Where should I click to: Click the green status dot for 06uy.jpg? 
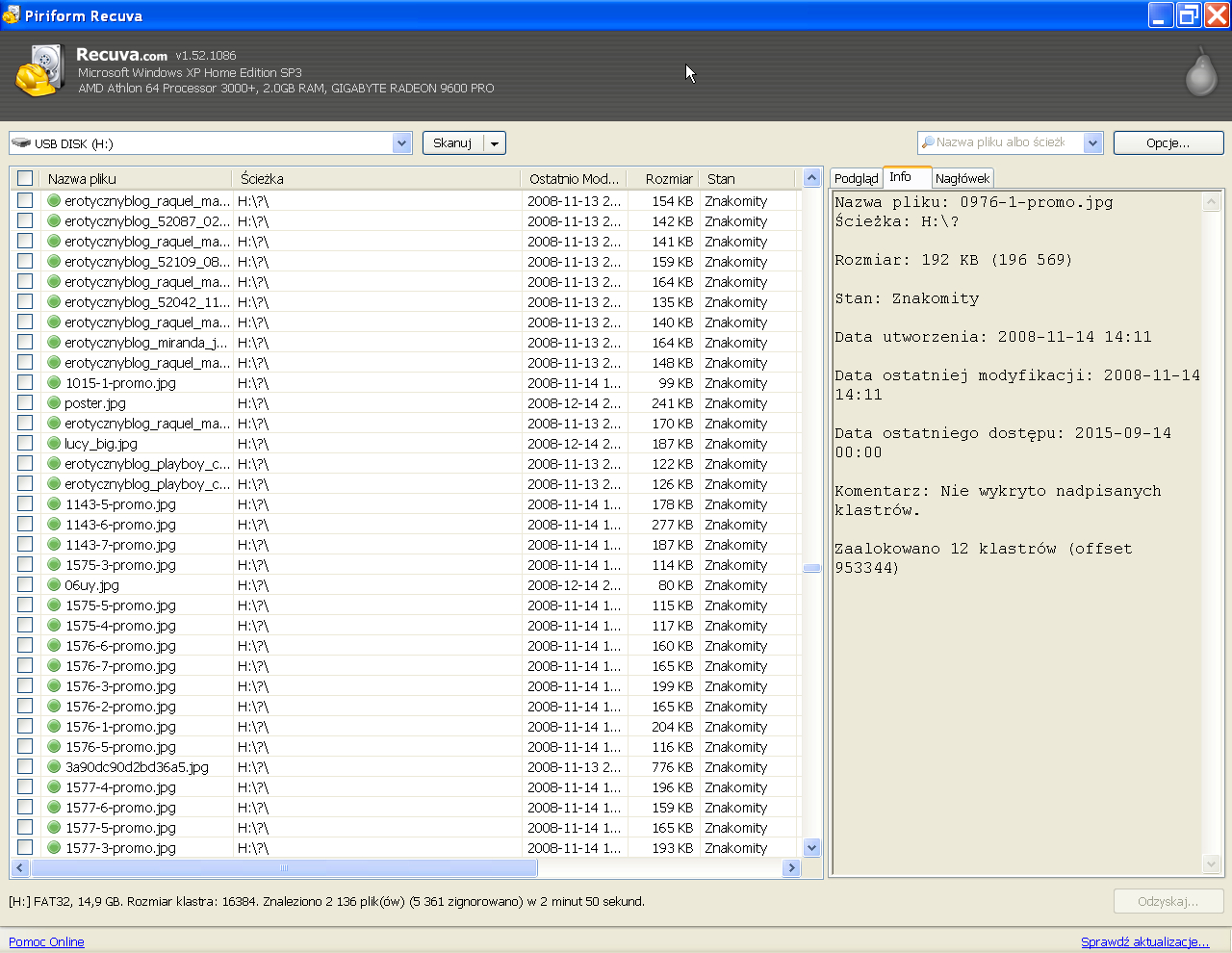pos(54,585)
